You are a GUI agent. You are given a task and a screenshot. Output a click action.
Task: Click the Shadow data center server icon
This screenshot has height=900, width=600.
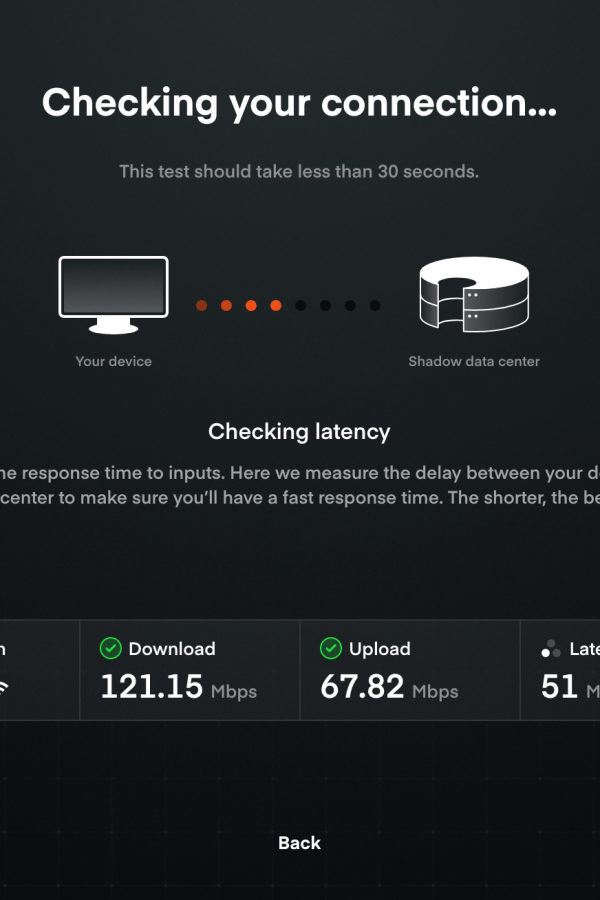(x=474, y=294)
